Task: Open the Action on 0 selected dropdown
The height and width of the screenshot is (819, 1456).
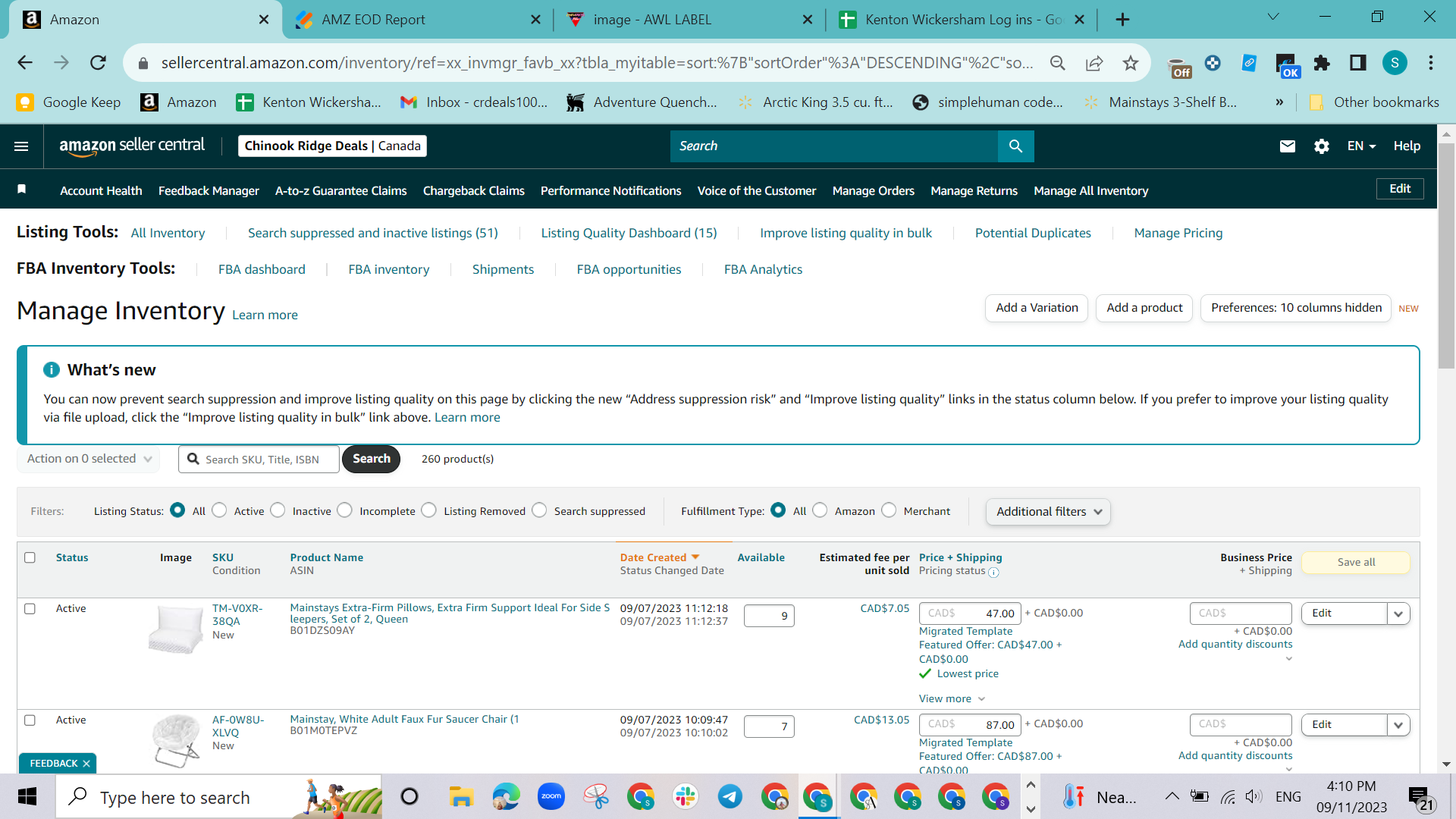Action: (x=89, y=459)
